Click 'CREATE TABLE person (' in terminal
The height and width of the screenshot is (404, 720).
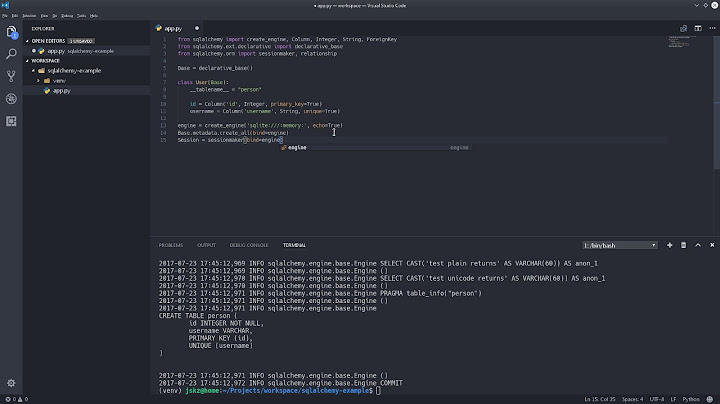[x=197, y=316]
